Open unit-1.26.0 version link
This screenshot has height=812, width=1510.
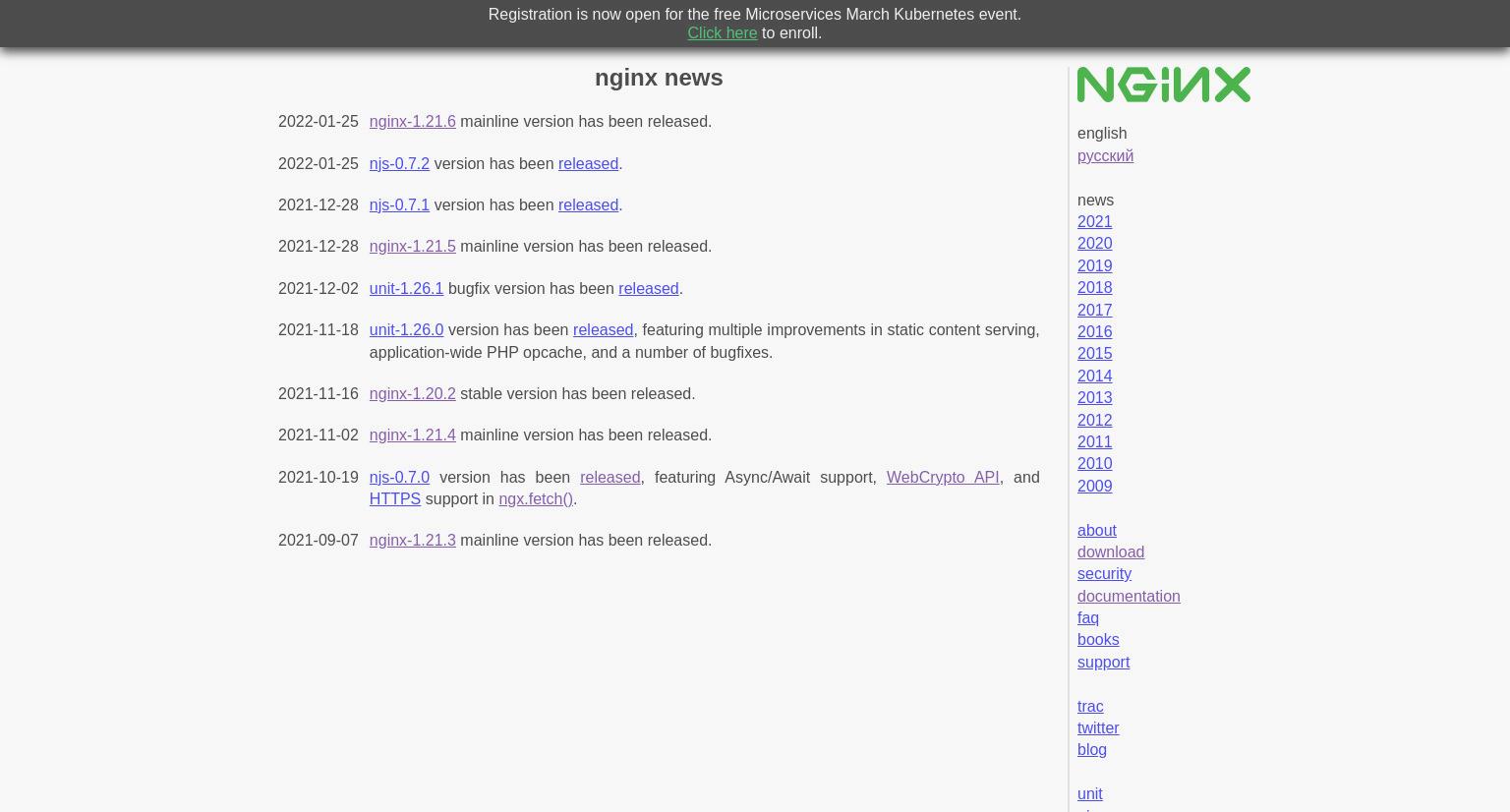[x=406, y=329]
